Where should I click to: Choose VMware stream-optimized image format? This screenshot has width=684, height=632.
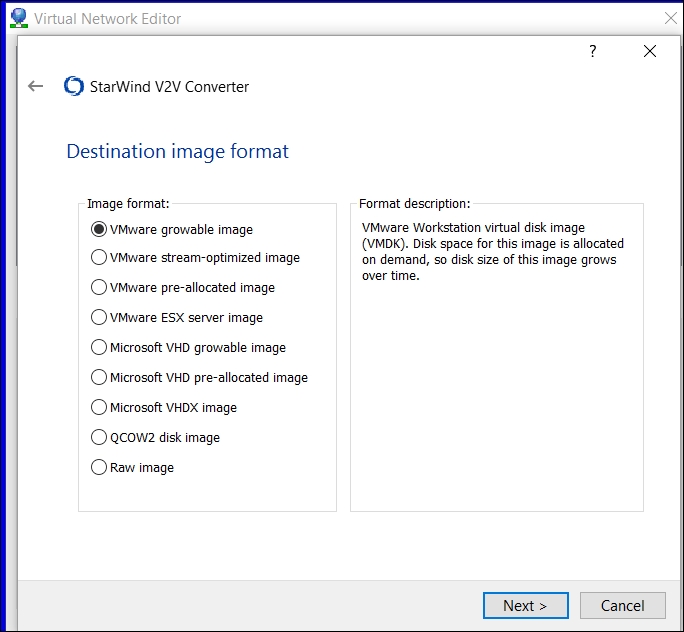pos(99,258)
